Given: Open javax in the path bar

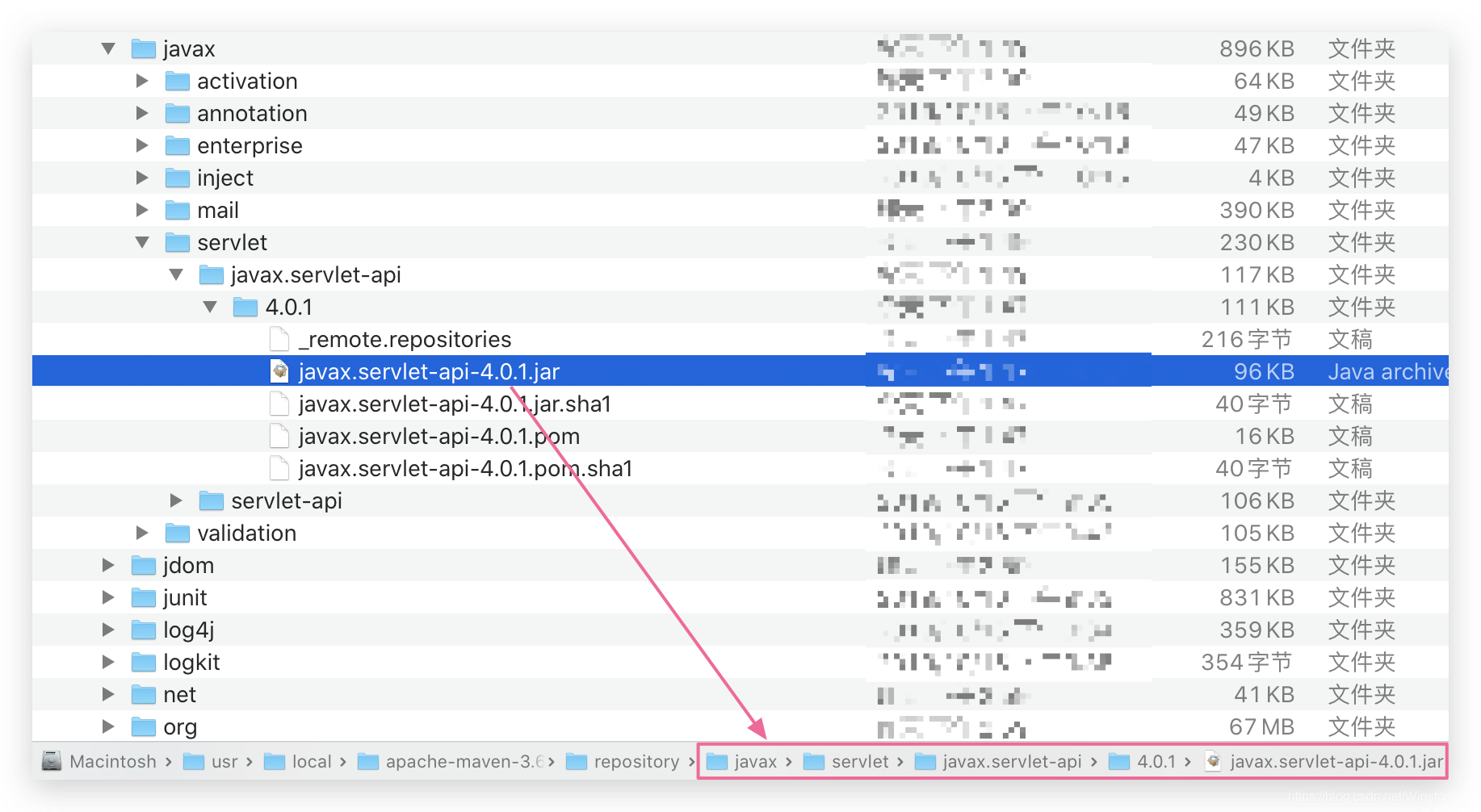Looking at the screenshot, I should tap(741, 761).
